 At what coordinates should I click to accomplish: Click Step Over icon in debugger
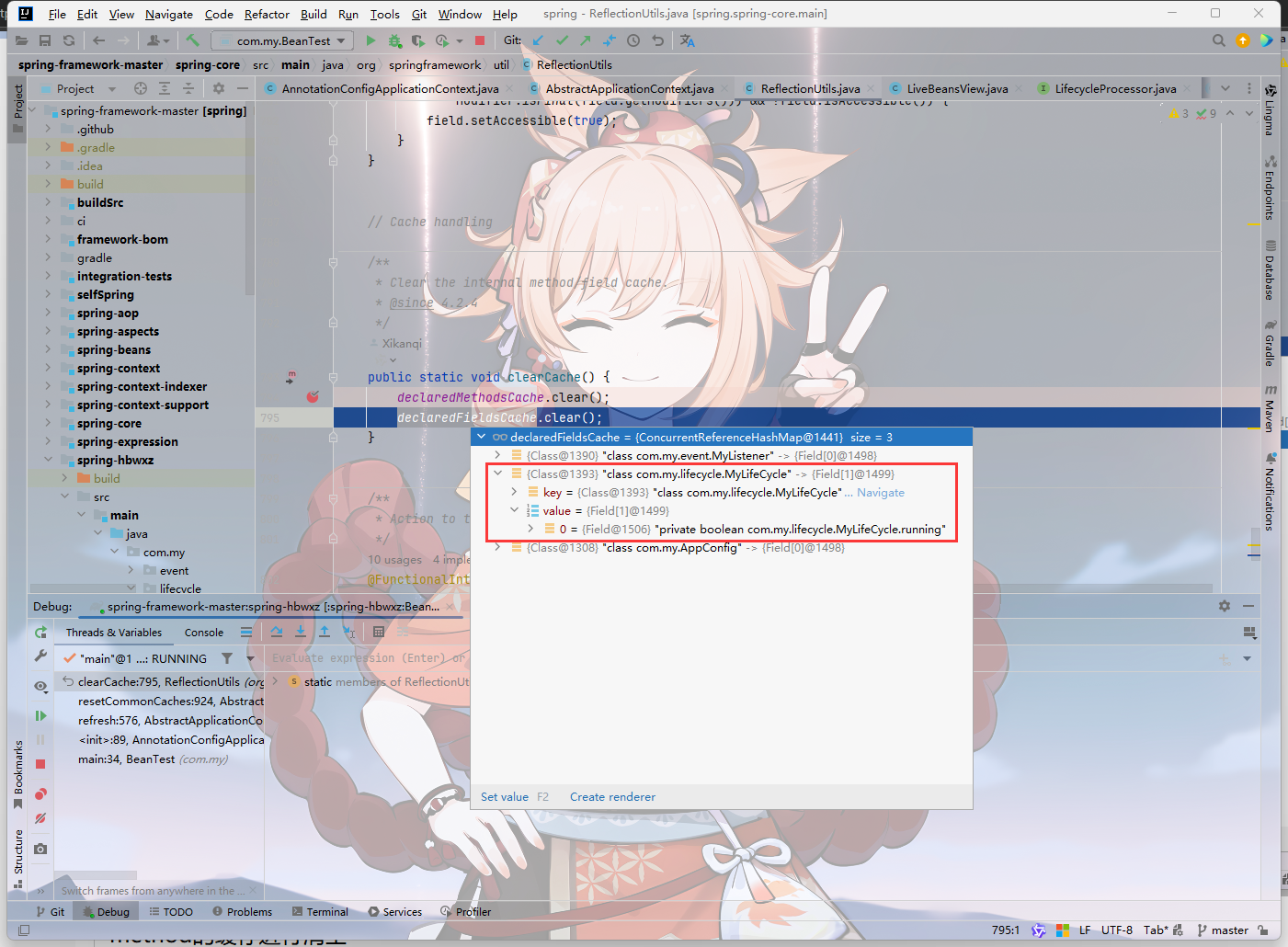[x=277, y=632]
